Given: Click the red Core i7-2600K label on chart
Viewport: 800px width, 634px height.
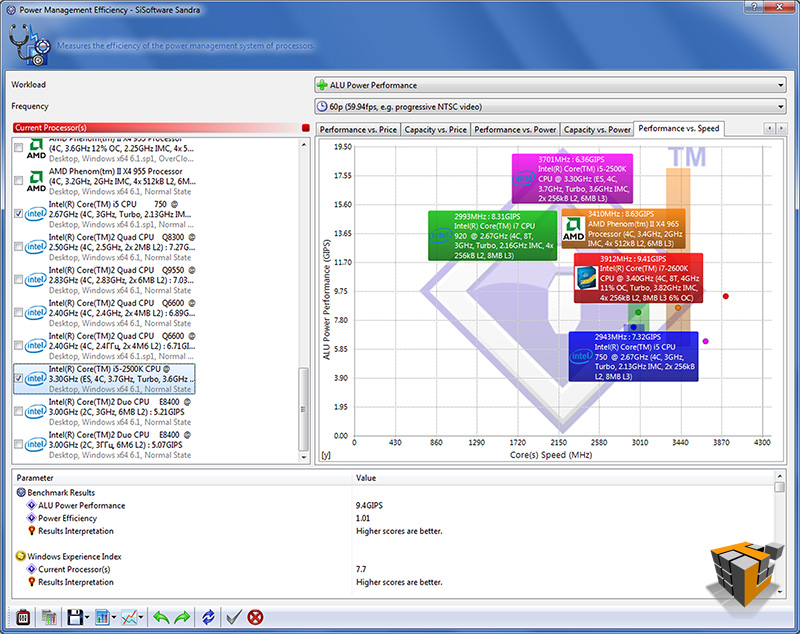Looking at the screenshot, I should 638,278.
